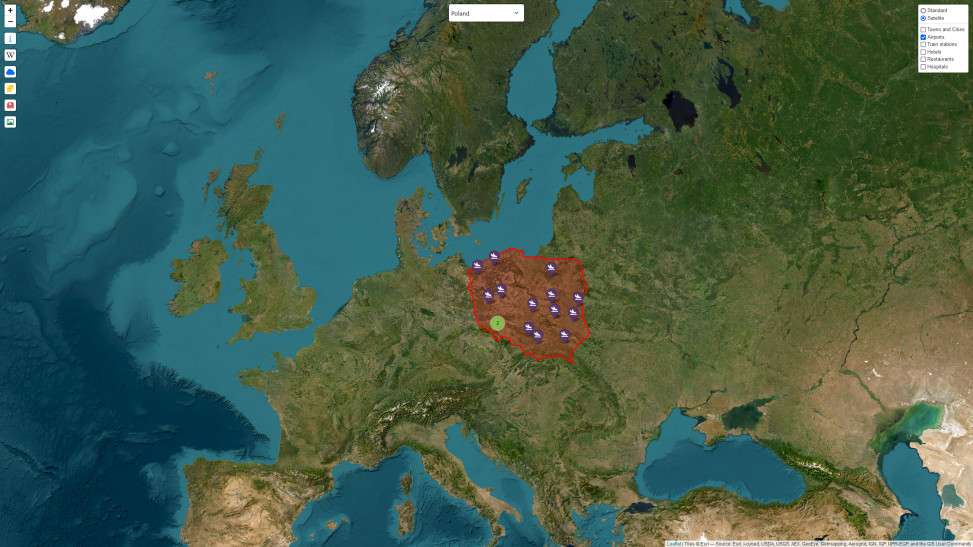Open the Leaflet attribution link

point(673,543)
